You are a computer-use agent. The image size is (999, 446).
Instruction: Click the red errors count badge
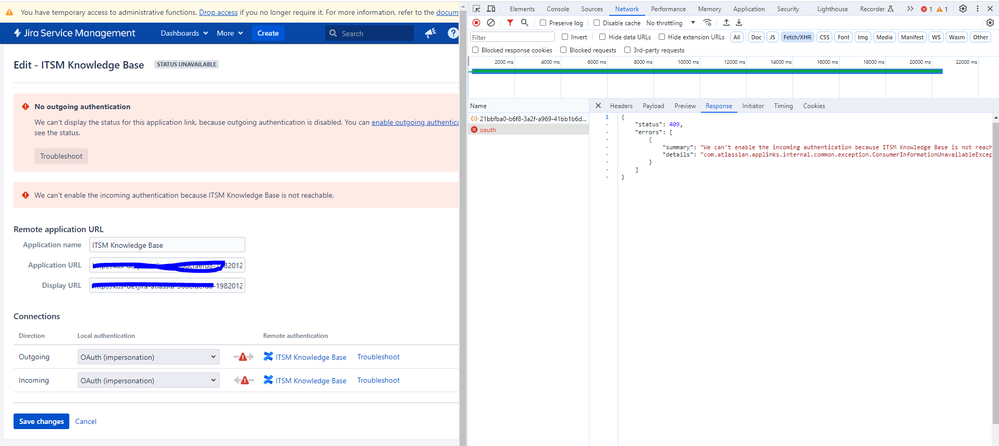(926, 9)
